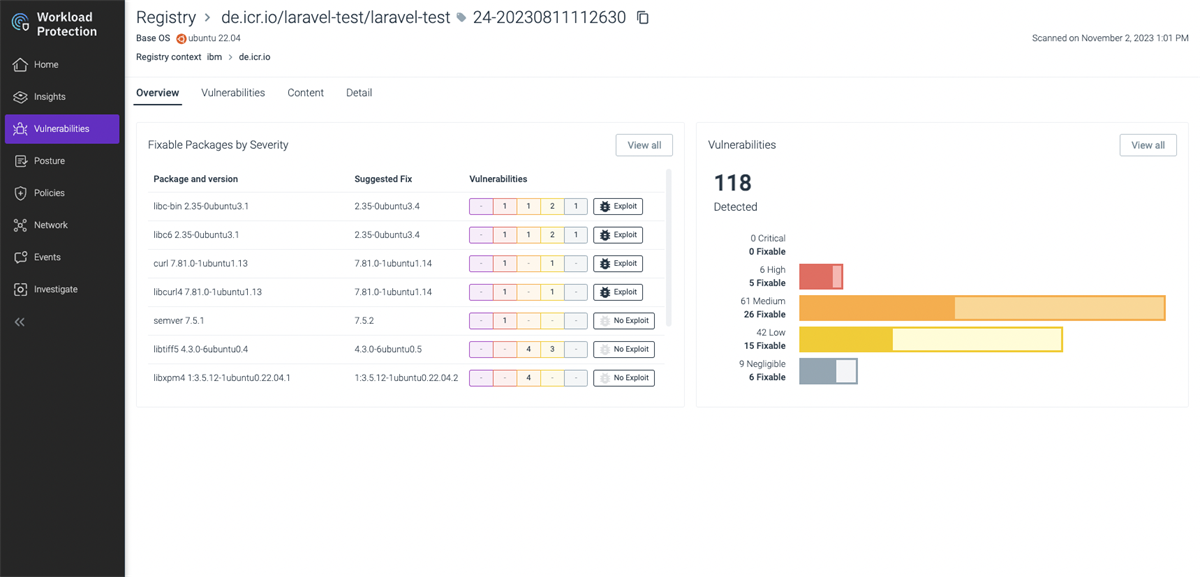This screenshot has height=577, width=1200.
Task: Switch to the Detail tab
Action: (x=358, y=92)
